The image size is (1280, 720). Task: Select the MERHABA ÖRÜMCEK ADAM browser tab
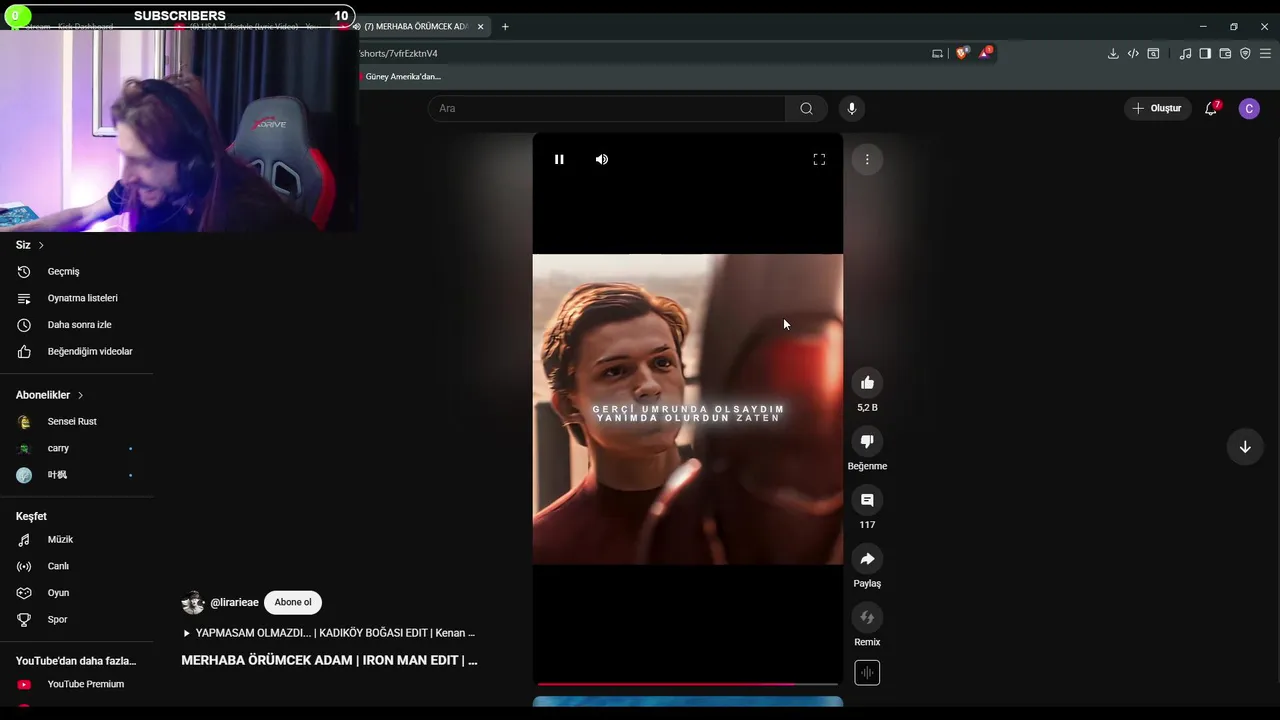click(415, 27)
